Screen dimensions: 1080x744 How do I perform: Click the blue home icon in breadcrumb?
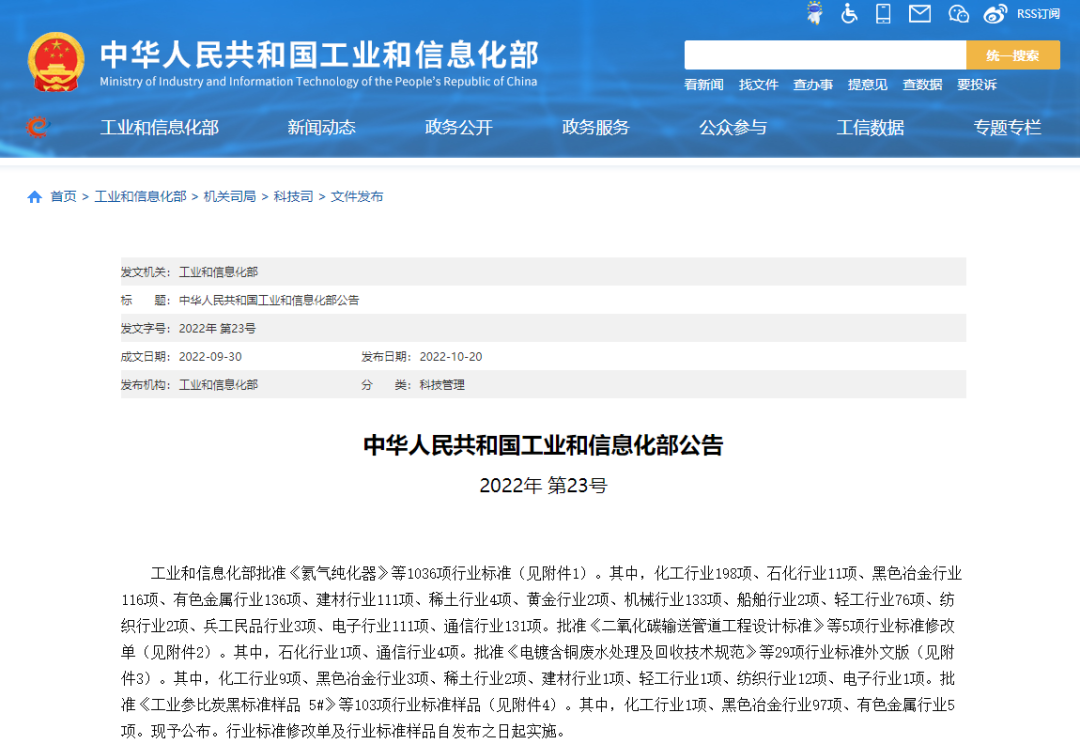34,197
